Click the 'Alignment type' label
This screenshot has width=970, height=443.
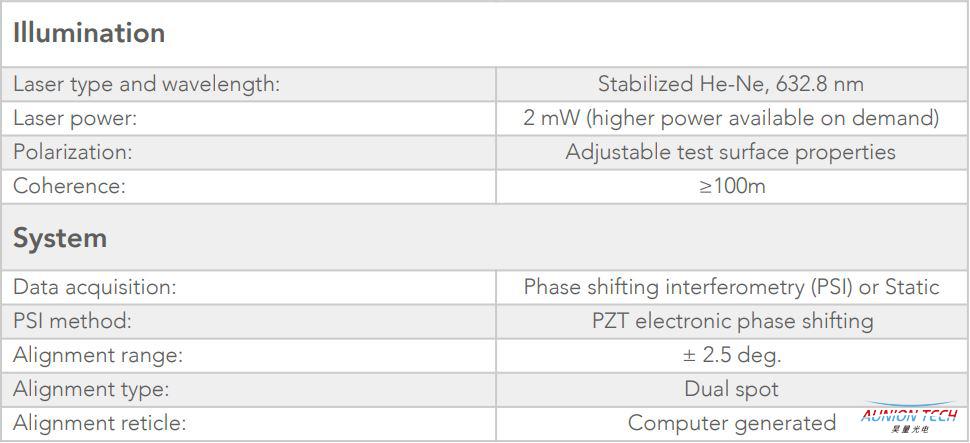point(91,390)
